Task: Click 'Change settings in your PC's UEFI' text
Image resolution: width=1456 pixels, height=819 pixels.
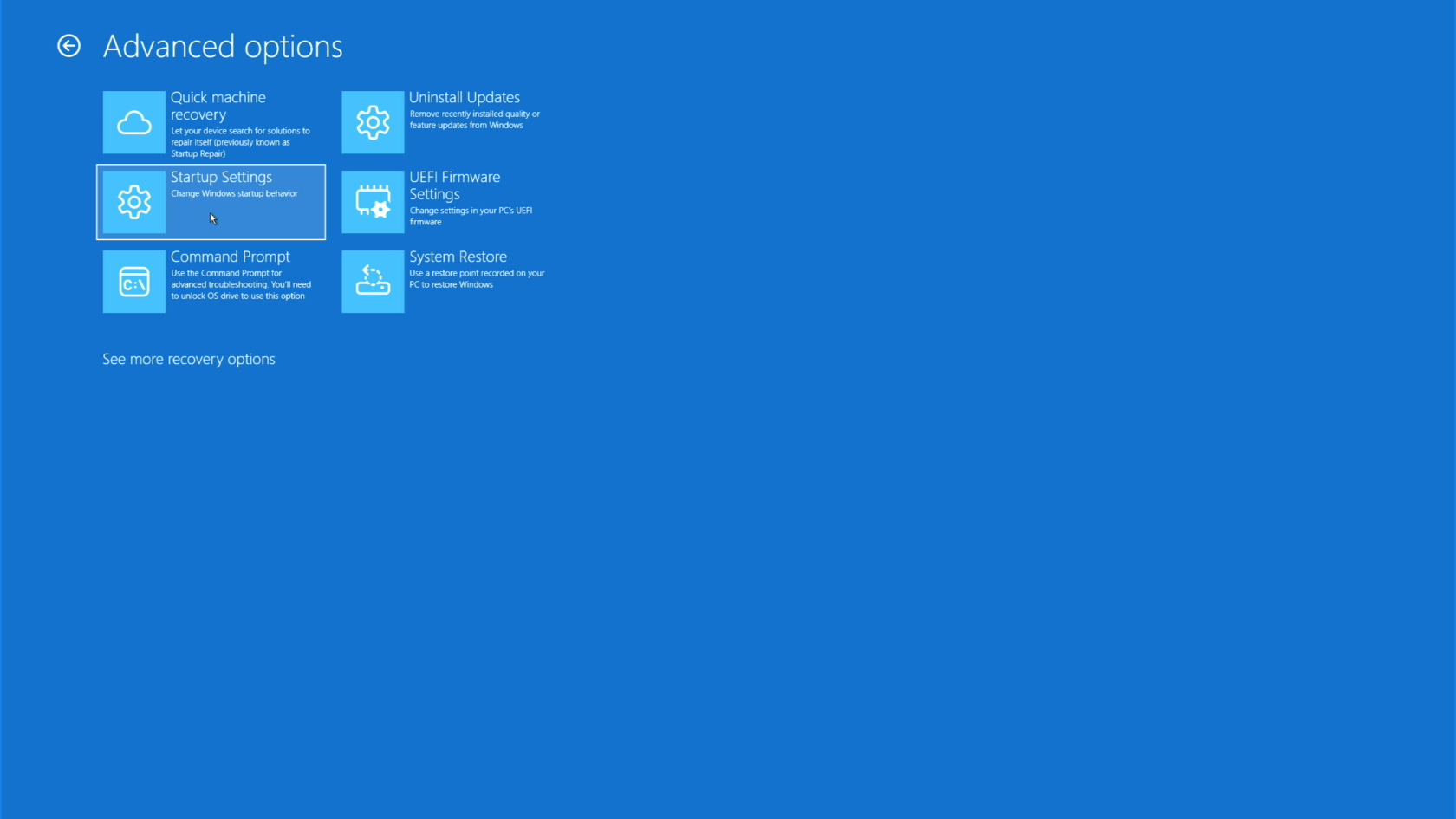Action: point(471,216)
